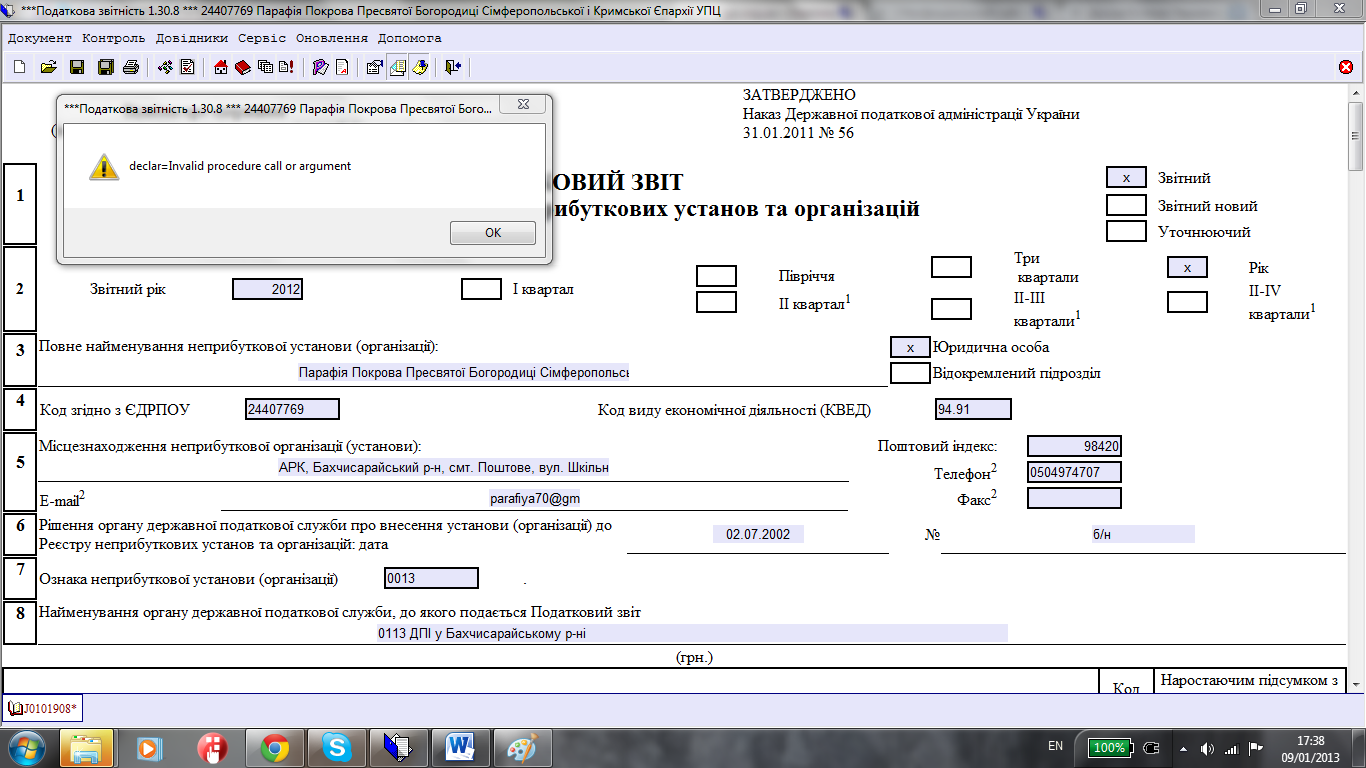Click the checklist icon with red checkmark
The height and width of the screenshot is (768, 1366).
pyautogui.click(x=186, y=67)
